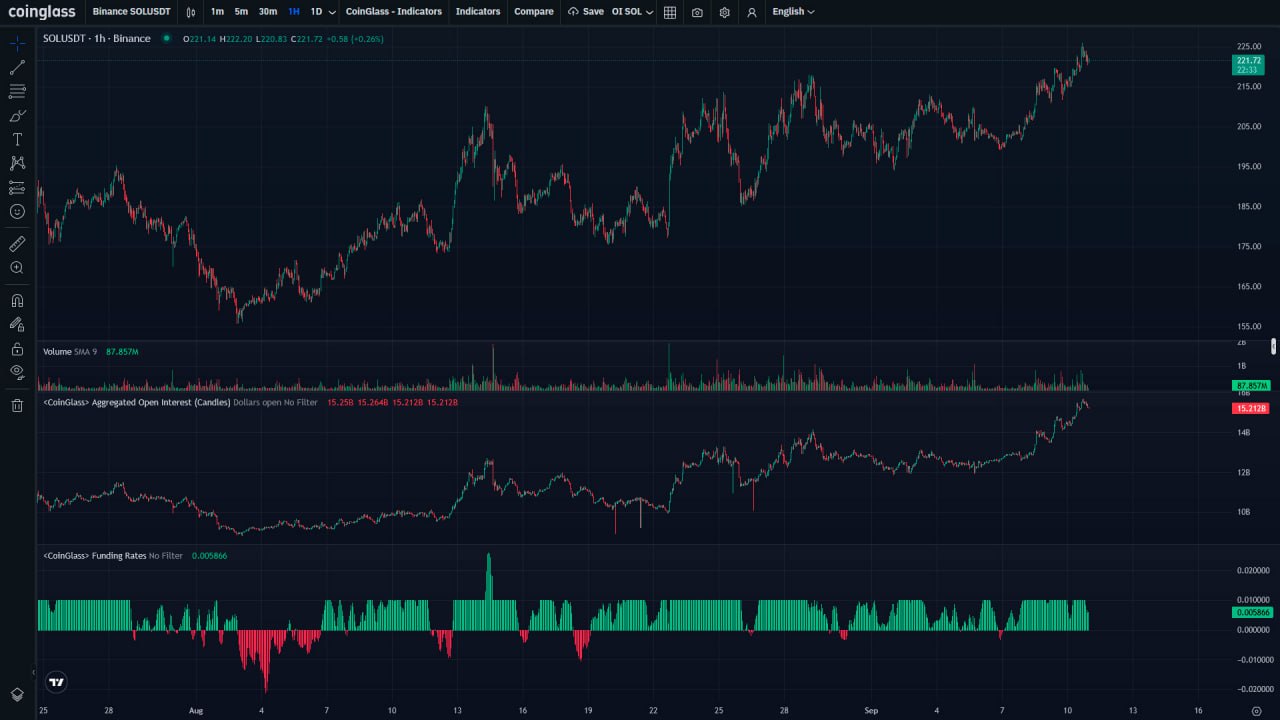Toggle lock all drawing tools
Image resolution: width=1280 pixels, height=720 pixels.
click(x=17, y=348)
